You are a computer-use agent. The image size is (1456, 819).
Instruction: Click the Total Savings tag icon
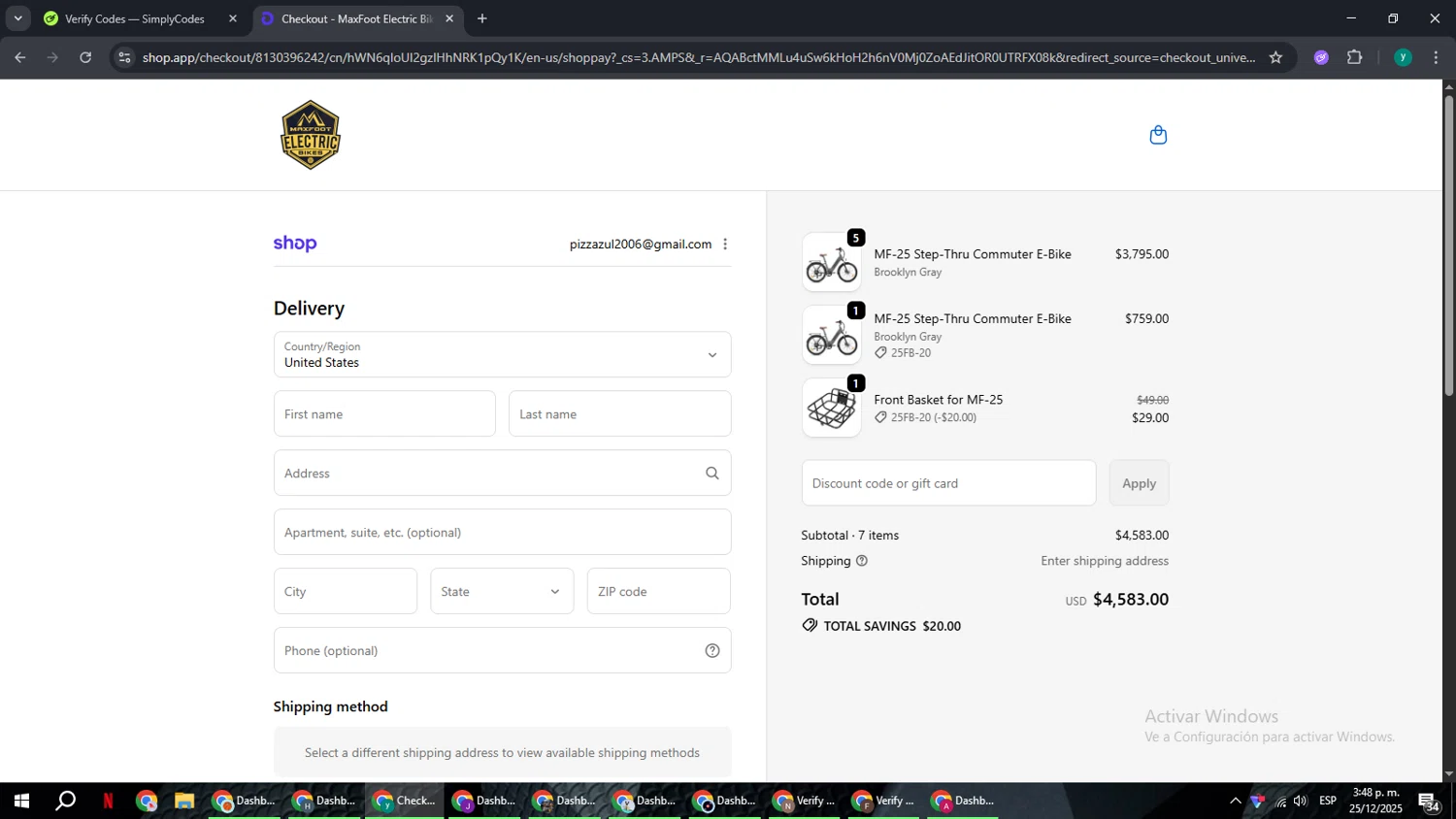pyautogui.click(x=810, y=626)
